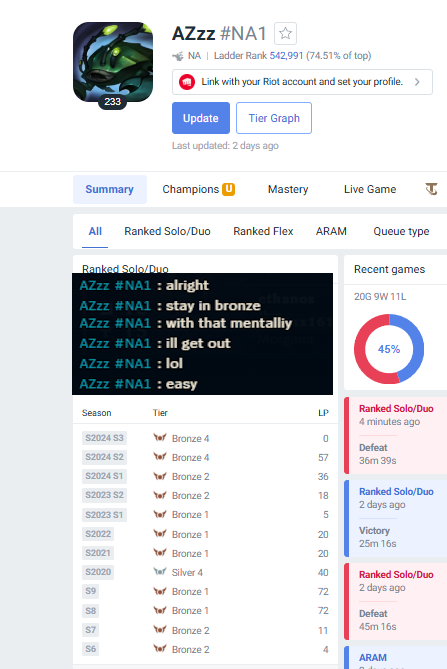The width and height of the screenshot is (447, 669).
Task: Open the Tier Graph button
Action: [274, 118]
